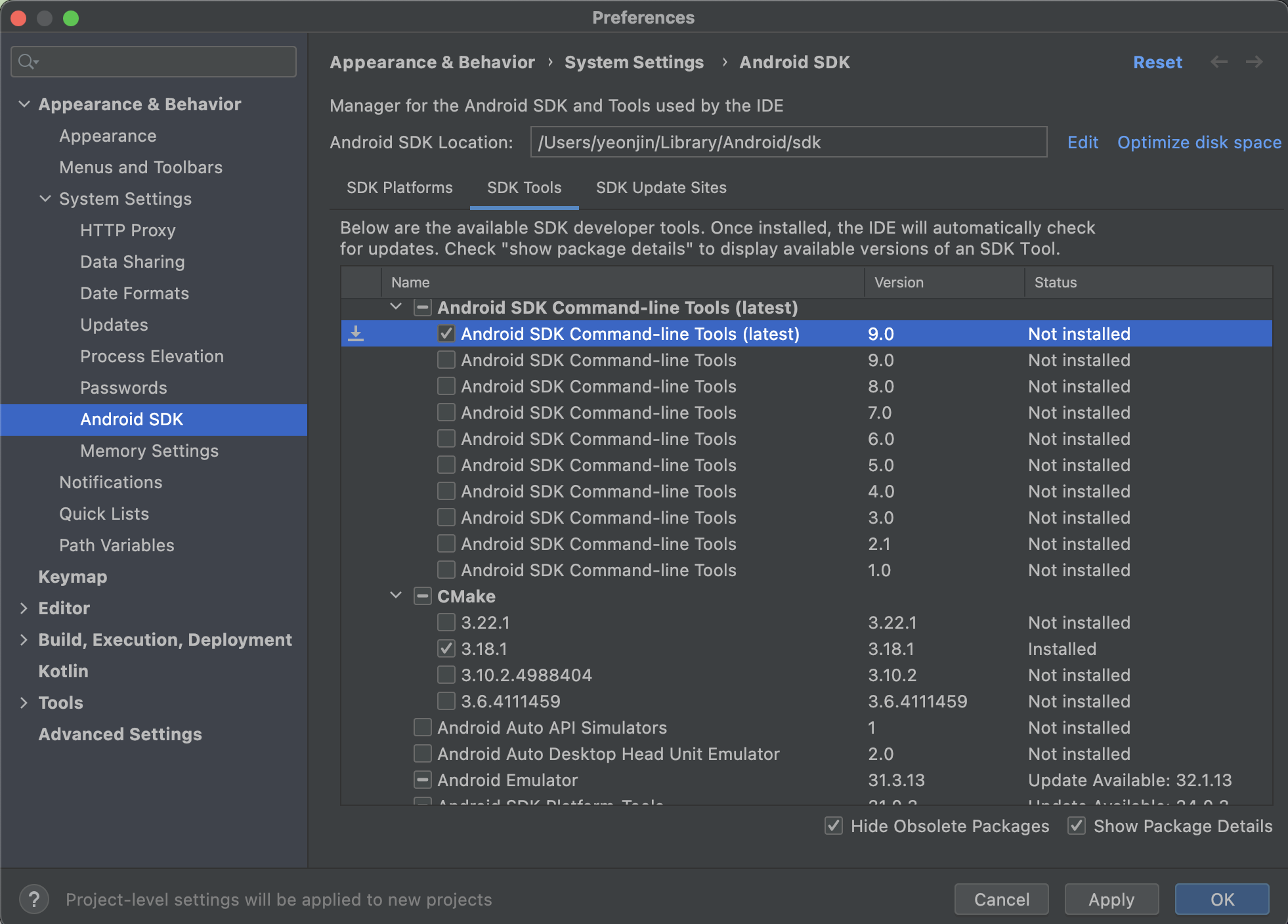1288x924 pixels.
Task: Open Date Formats settings
Action: click(x=135, y=293)
